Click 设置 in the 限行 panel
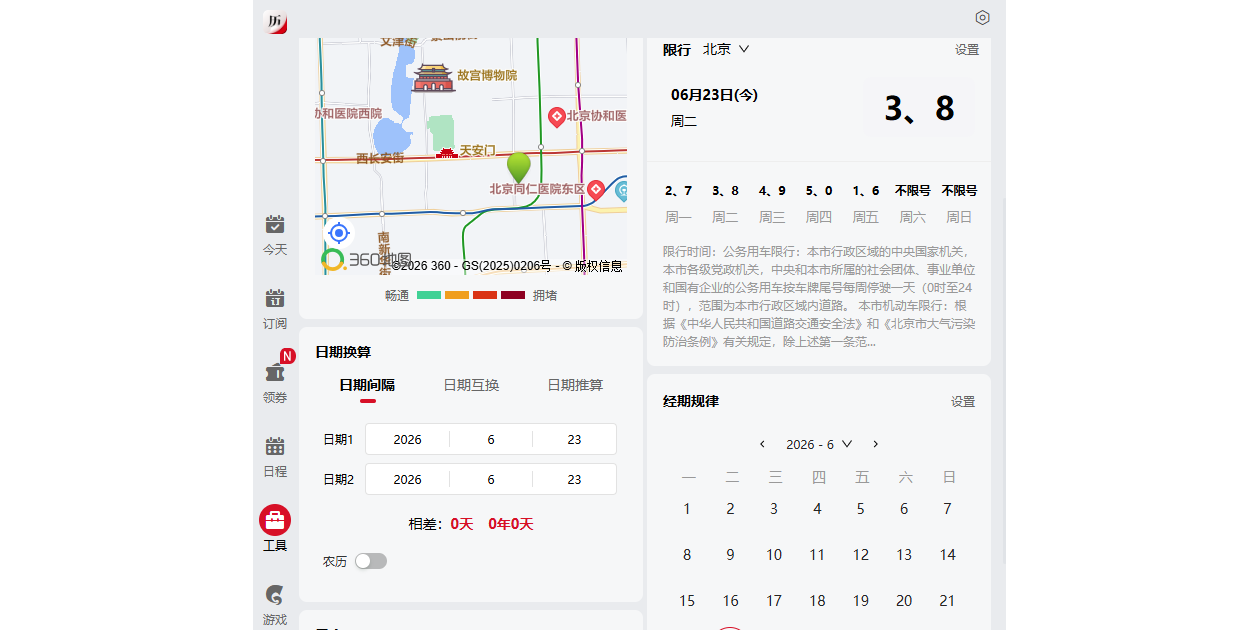The height and width of the screenshot is (630, 1260). click(967, 50)
